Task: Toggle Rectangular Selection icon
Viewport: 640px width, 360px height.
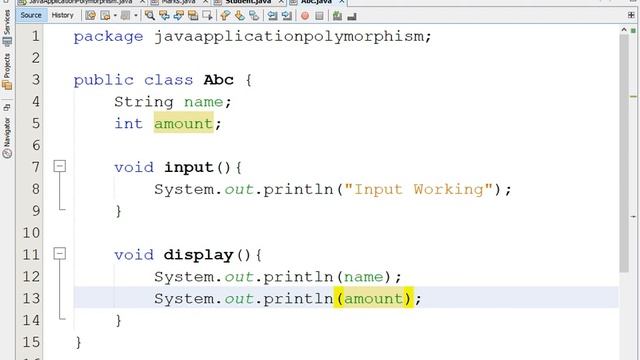Action: click(207, 16)
